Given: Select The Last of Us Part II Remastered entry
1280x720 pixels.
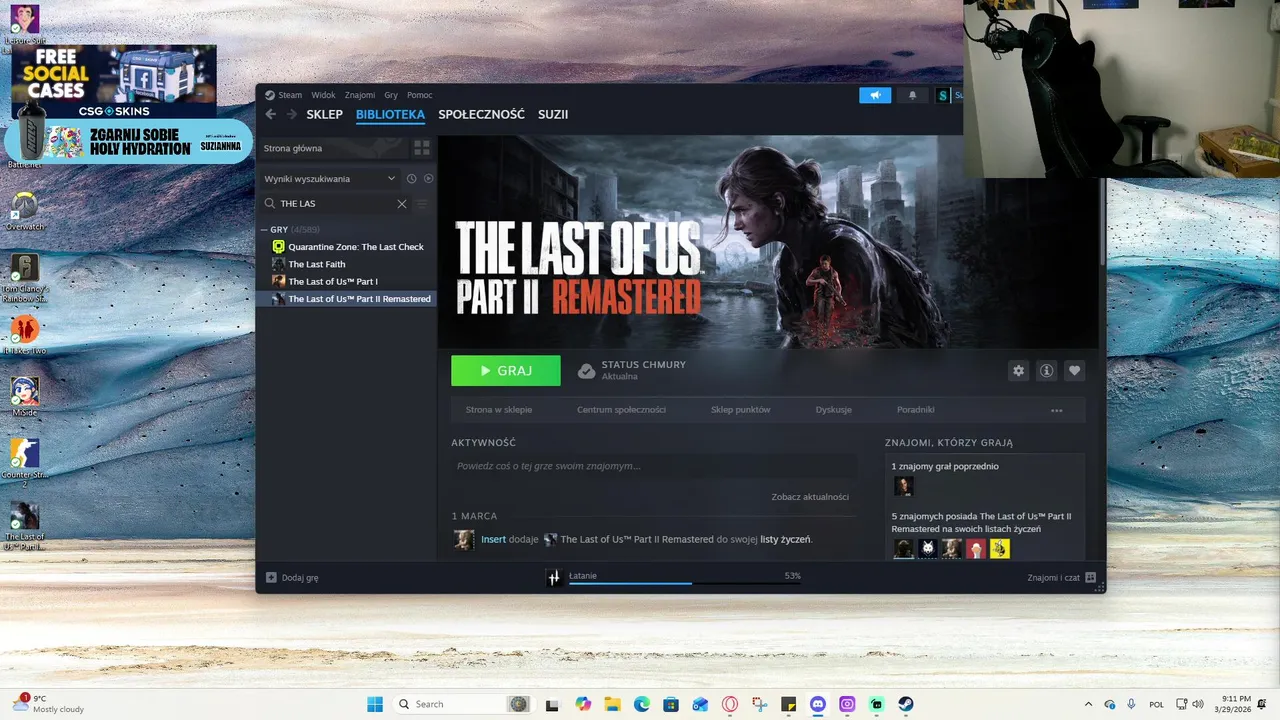Looking at the screenshot, I should coord(347,298).
